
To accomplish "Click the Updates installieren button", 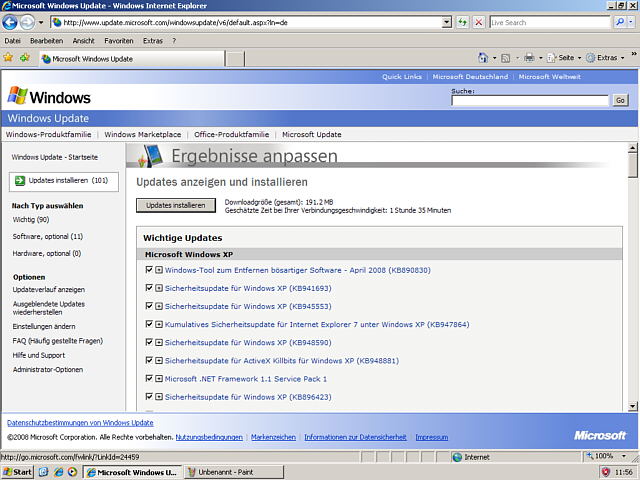I will [176, 205].
